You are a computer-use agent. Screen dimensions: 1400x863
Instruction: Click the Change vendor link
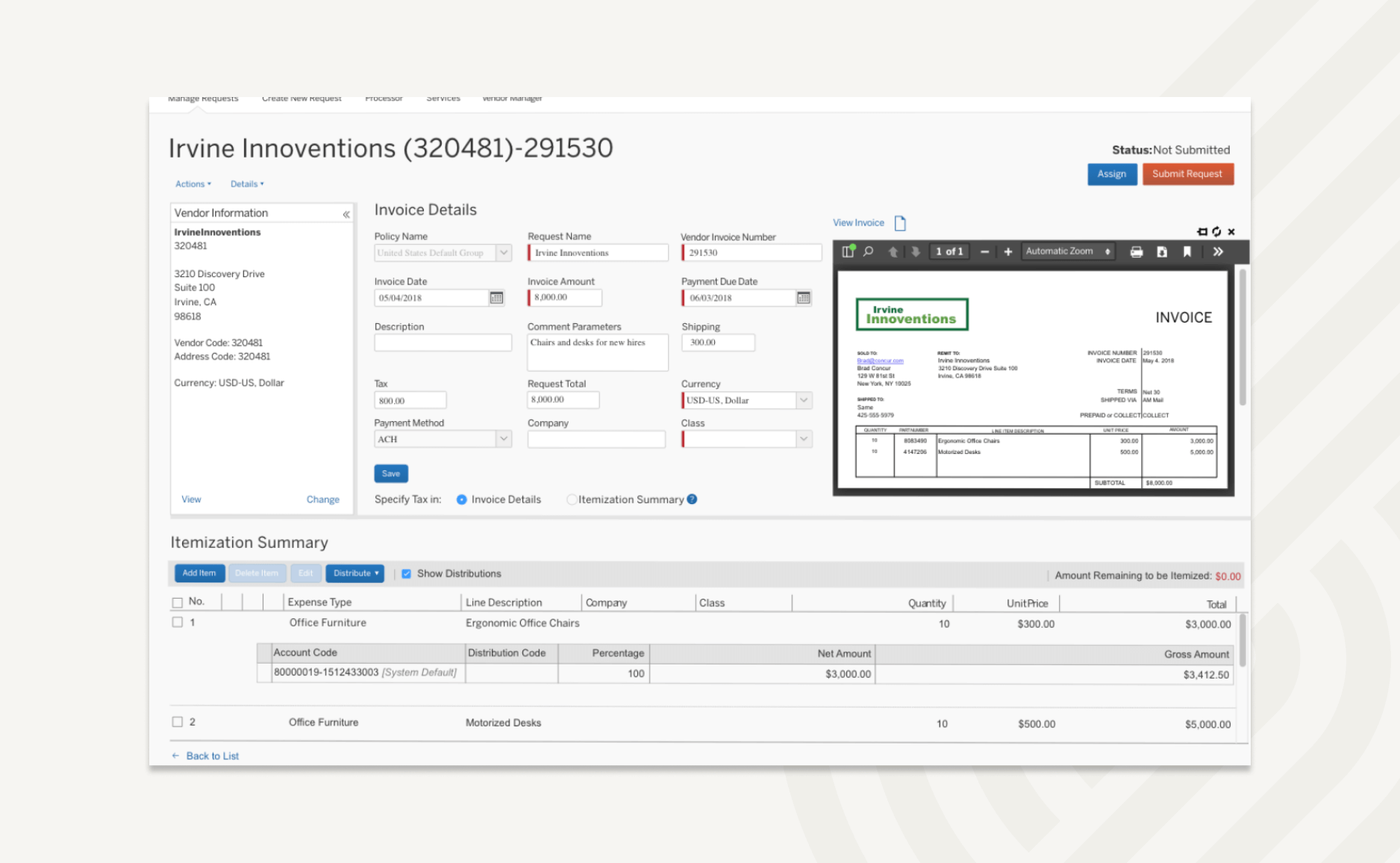[323, 499]
